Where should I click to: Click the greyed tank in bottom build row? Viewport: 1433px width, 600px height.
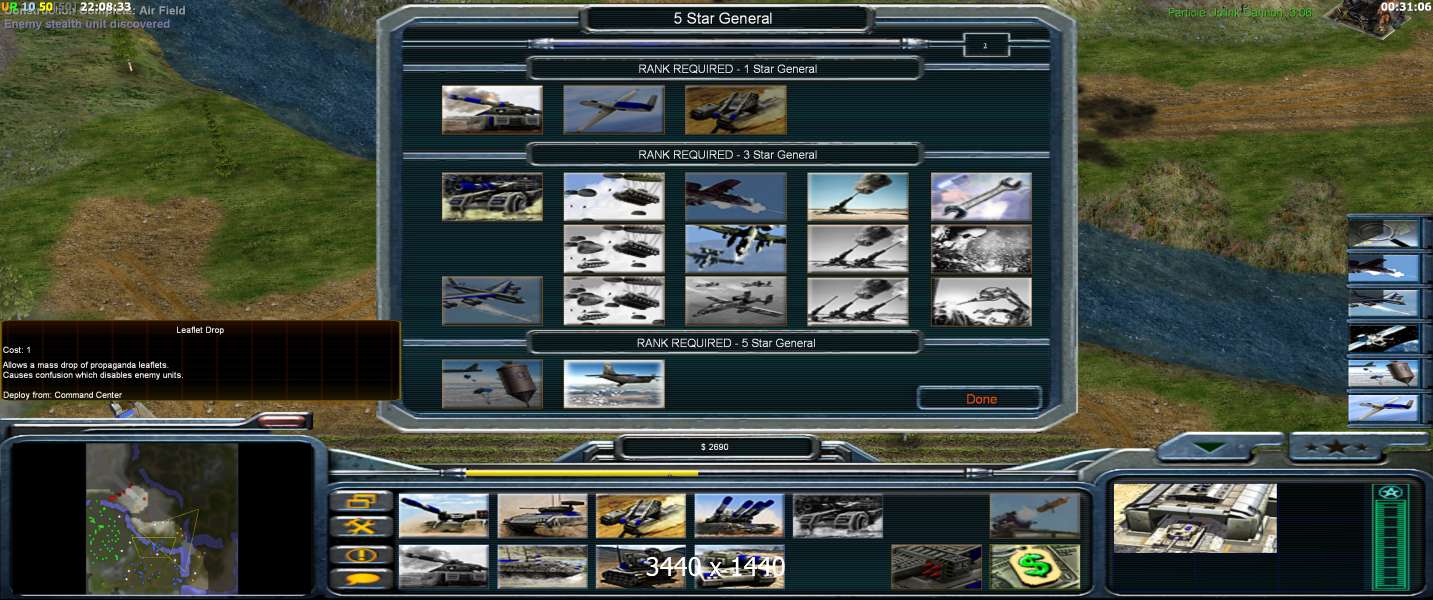(444, 566)
